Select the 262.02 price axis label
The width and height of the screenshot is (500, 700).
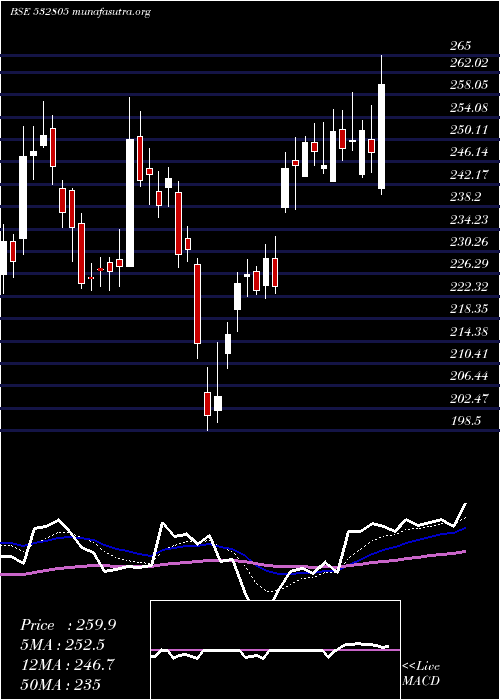(x=469, y=63)
